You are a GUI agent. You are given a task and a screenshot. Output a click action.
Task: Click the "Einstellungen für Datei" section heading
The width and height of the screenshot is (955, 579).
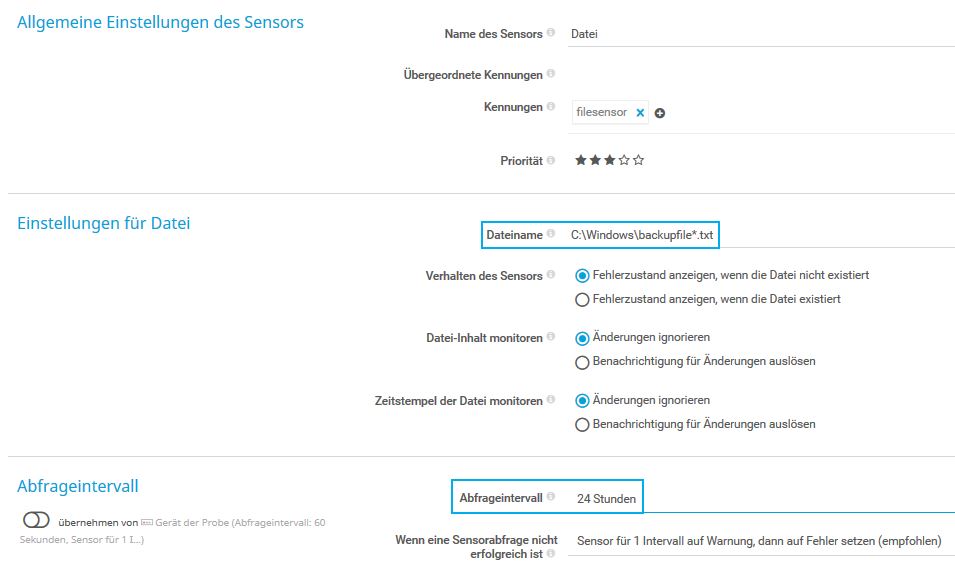click(x=103, y=222)
